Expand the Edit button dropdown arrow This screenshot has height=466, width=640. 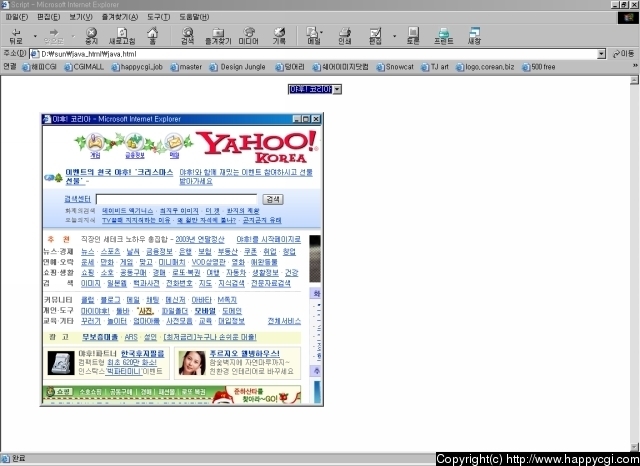[394, 36]
